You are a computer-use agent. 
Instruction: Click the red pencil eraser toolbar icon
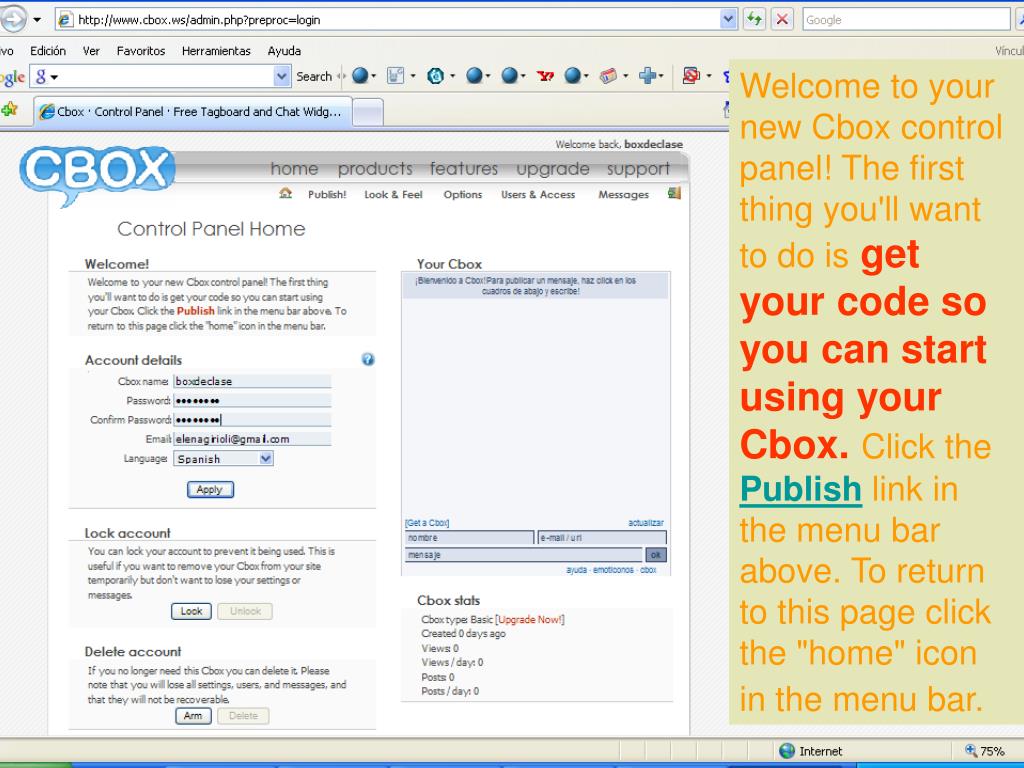click(x=608, y=76)
